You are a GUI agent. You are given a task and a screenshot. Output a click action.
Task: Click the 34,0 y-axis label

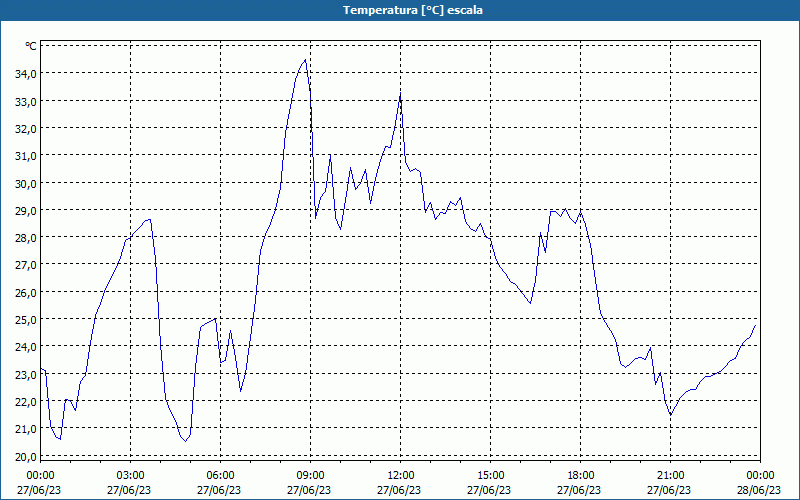click(26, 74)
